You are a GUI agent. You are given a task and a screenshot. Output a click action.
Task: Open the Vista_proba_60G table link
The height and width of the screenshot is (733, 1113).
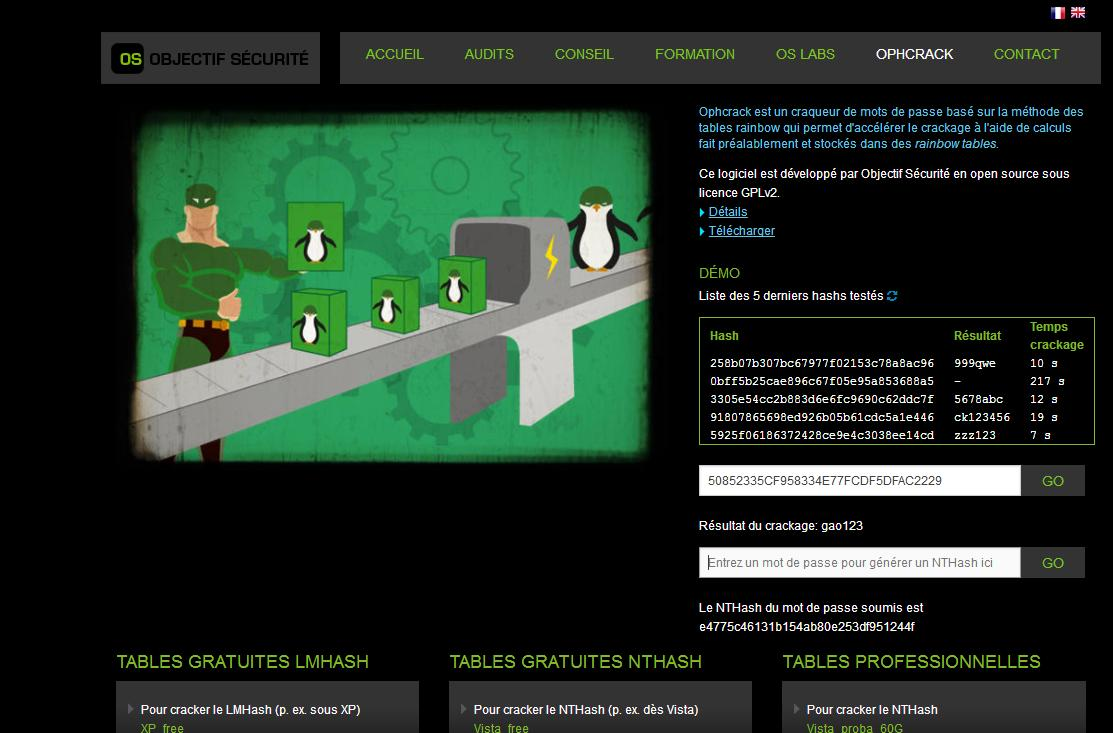tap(855, 728)
